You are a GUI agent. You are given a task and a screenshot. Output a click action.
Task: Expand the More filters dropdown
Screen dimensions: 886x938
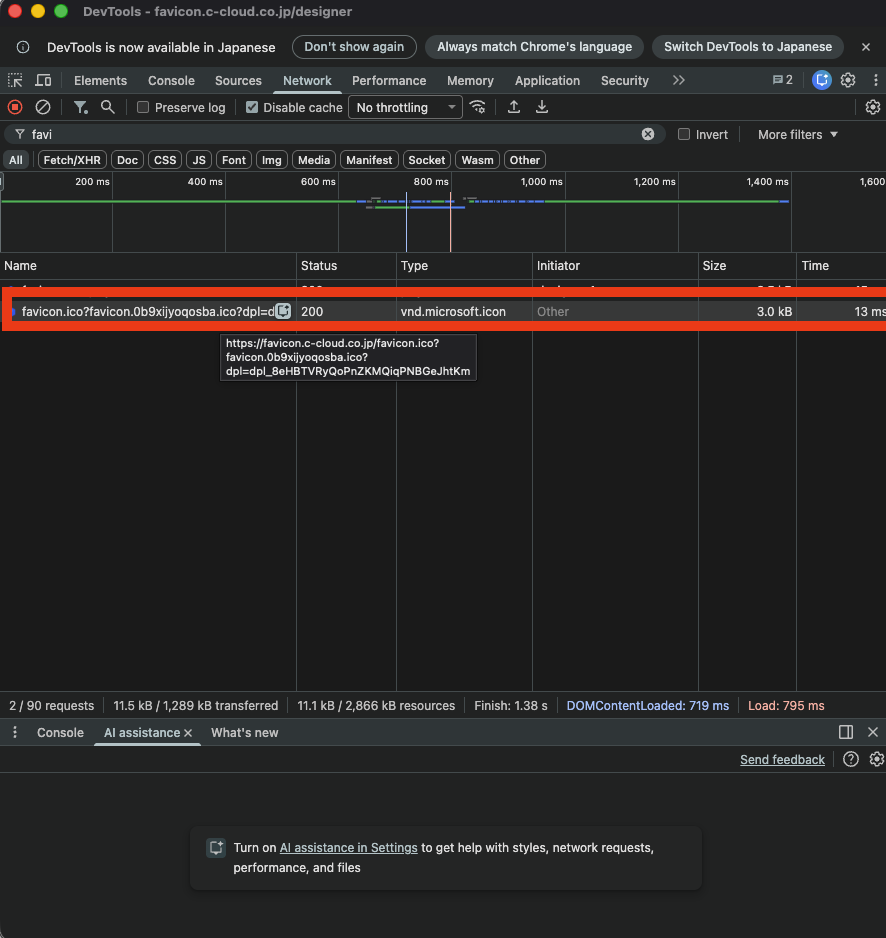[797, 135]
